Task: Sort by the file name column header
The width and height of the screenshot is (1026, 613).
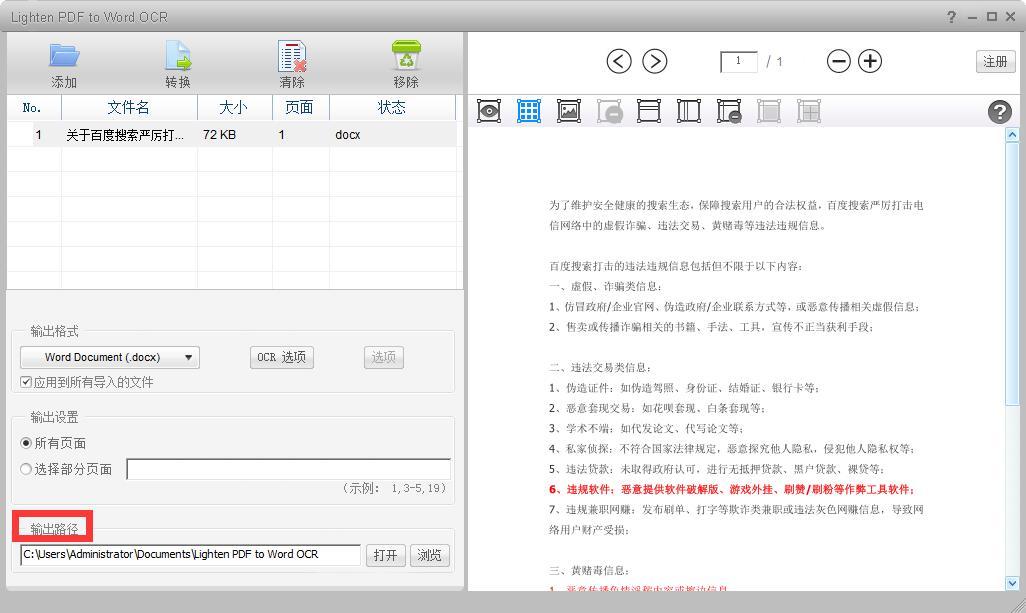Action: point(129,107)
